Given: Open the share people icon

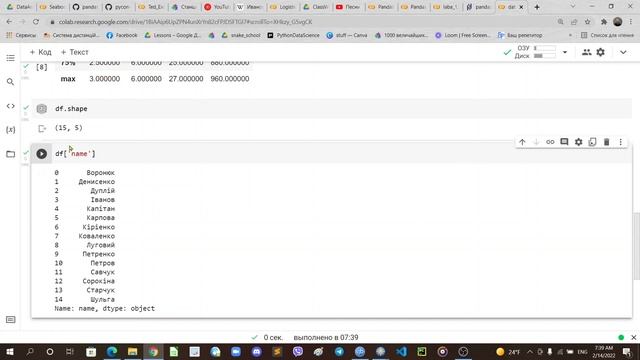Looking at the screenshot, I should [587, 52].
